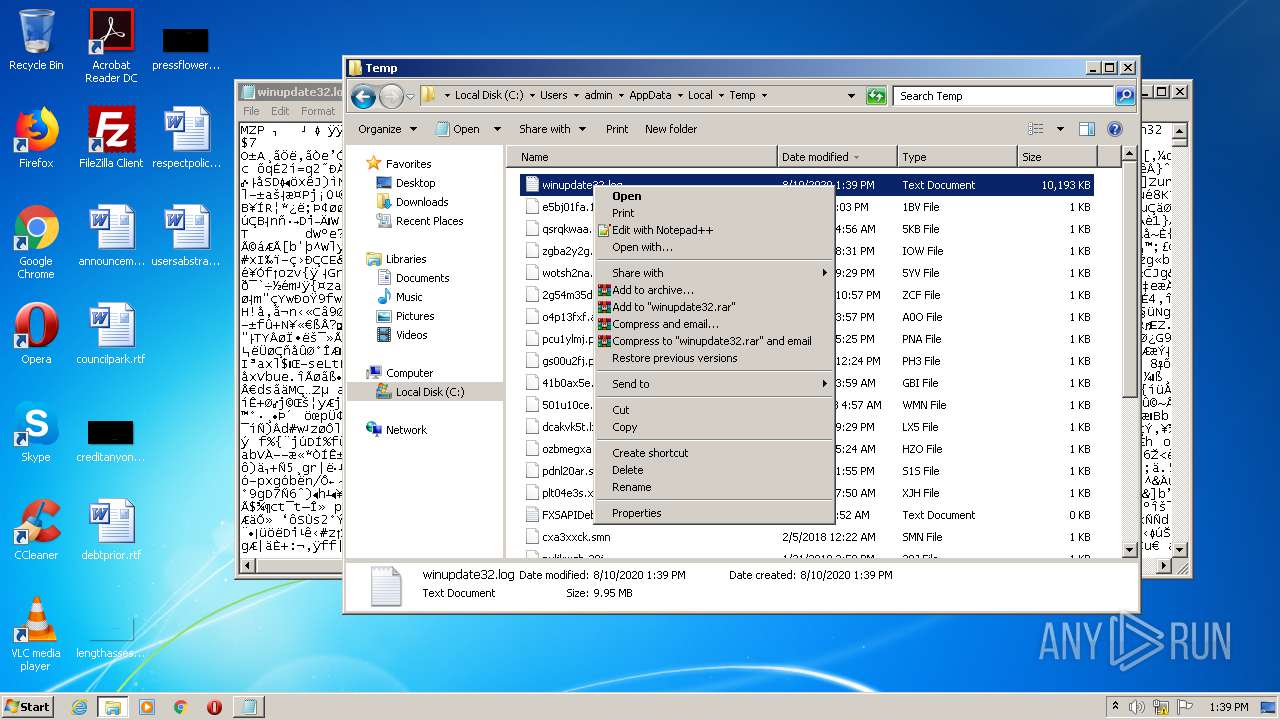The image size is (1280, 720).
Task: Open the Acrobat Reader DC desktop icon
Action: click(x=111, y=46)
